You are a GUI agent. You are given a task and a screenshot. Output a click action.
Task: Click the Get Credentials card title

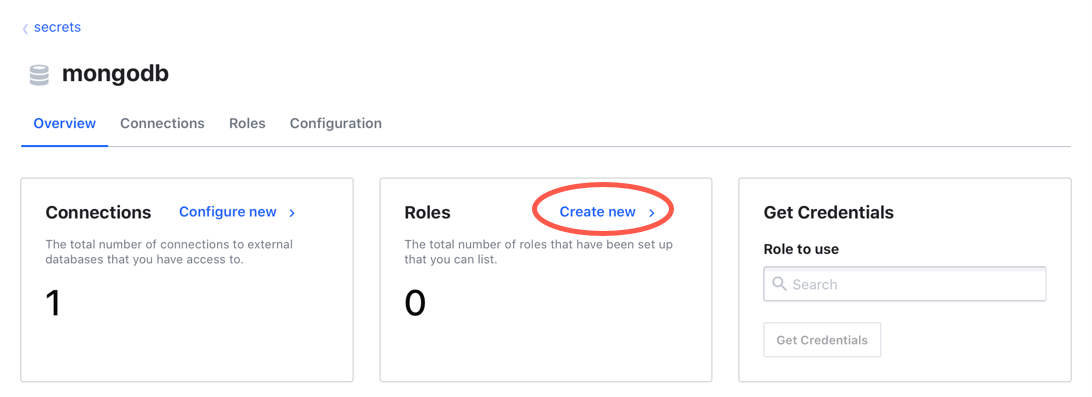829,212
